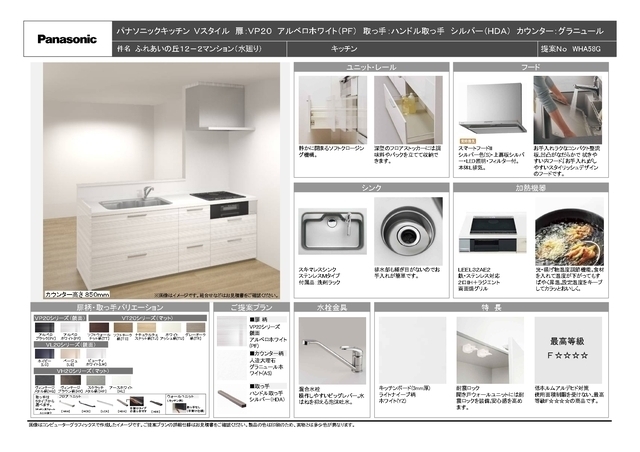The height and width of the screenshot is (452, 640).
Task: Click the first silver bar handle sample
Action: 67,403
